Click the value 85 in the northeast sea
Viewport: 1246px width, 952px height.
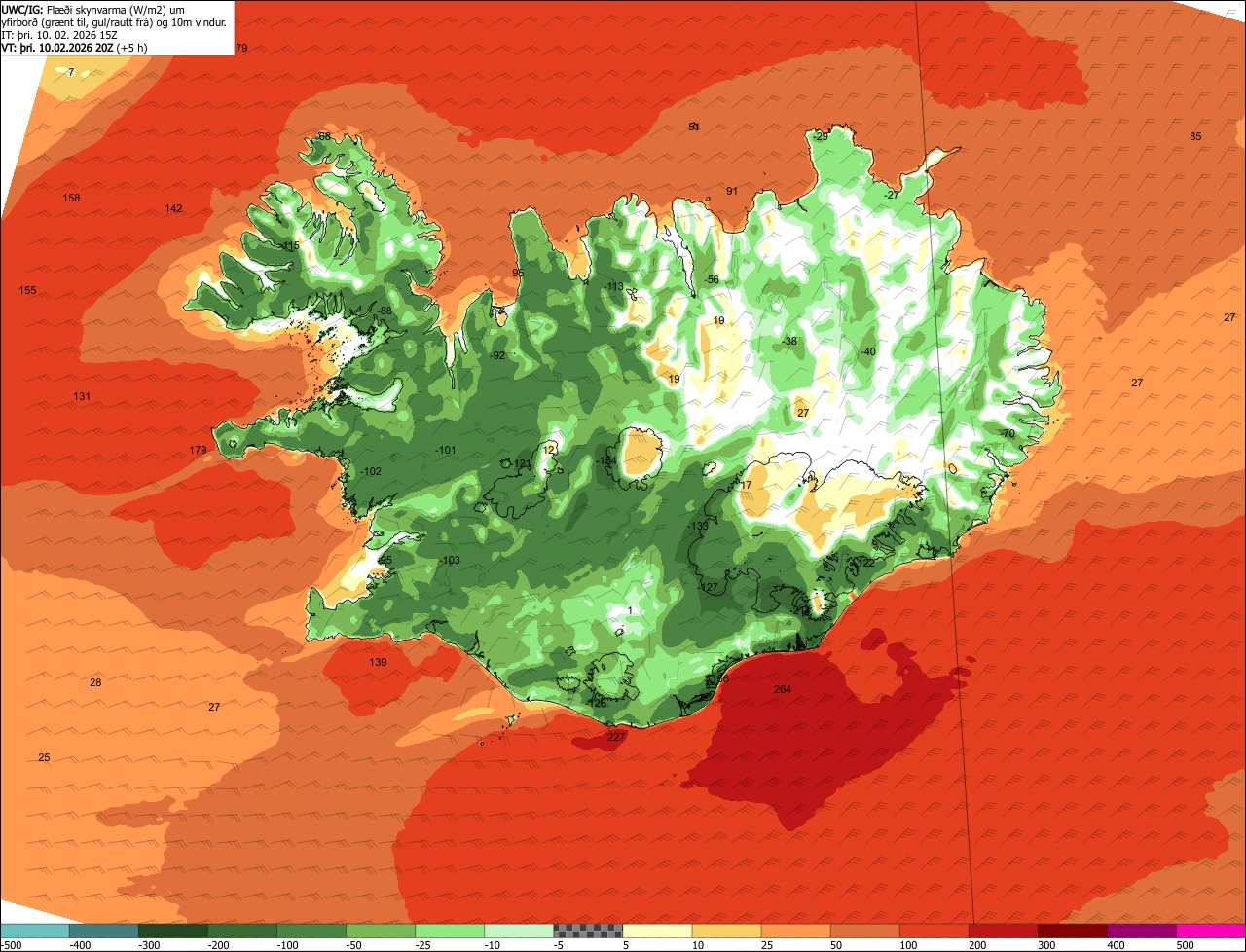(1195, 136)
